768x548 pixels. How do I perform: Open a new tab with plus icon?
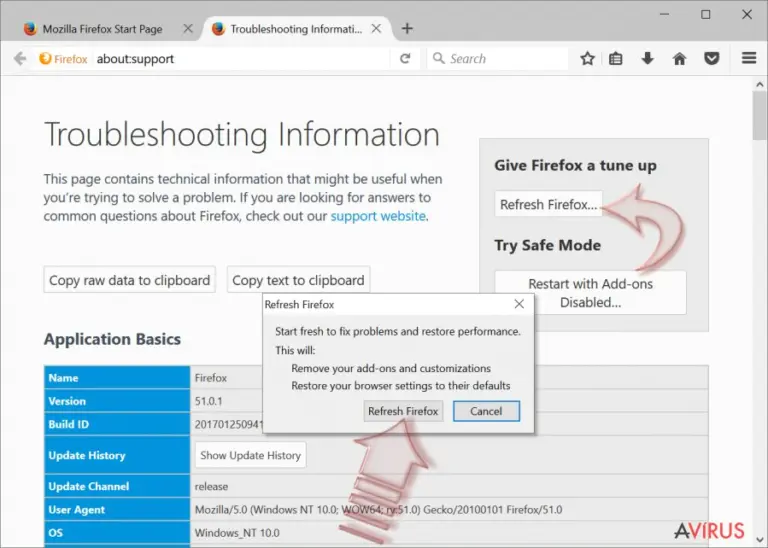407,28
